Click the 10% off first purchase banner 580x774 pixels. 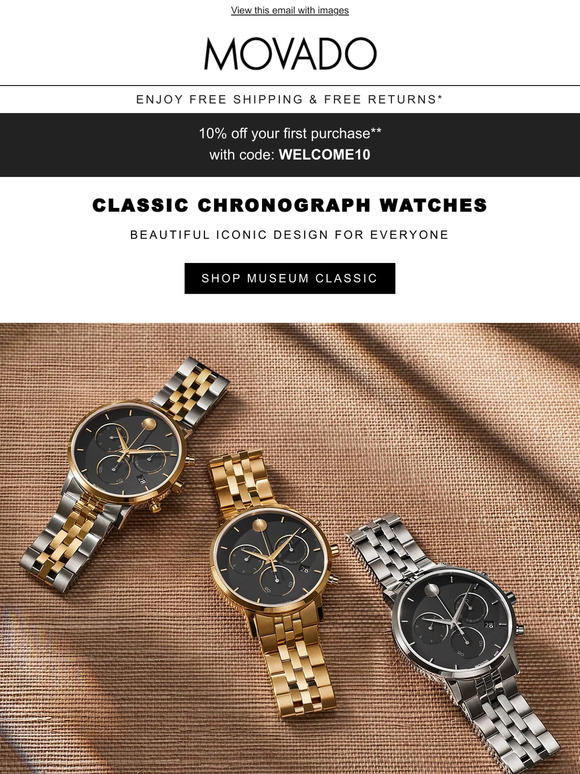pyautogui.click(x=290, y=145)
